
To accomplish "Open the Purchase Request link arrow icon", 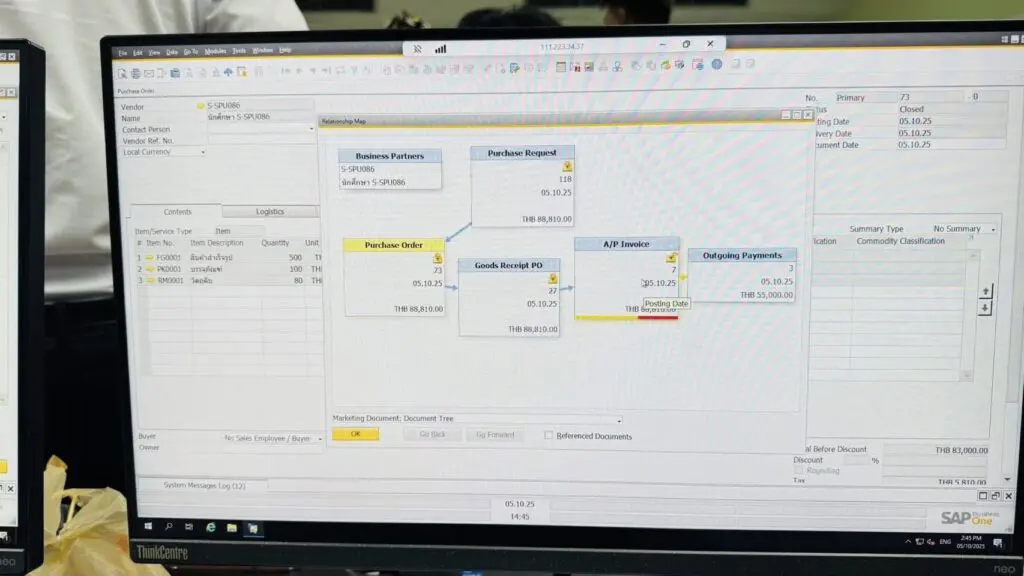I will [567, 167].
